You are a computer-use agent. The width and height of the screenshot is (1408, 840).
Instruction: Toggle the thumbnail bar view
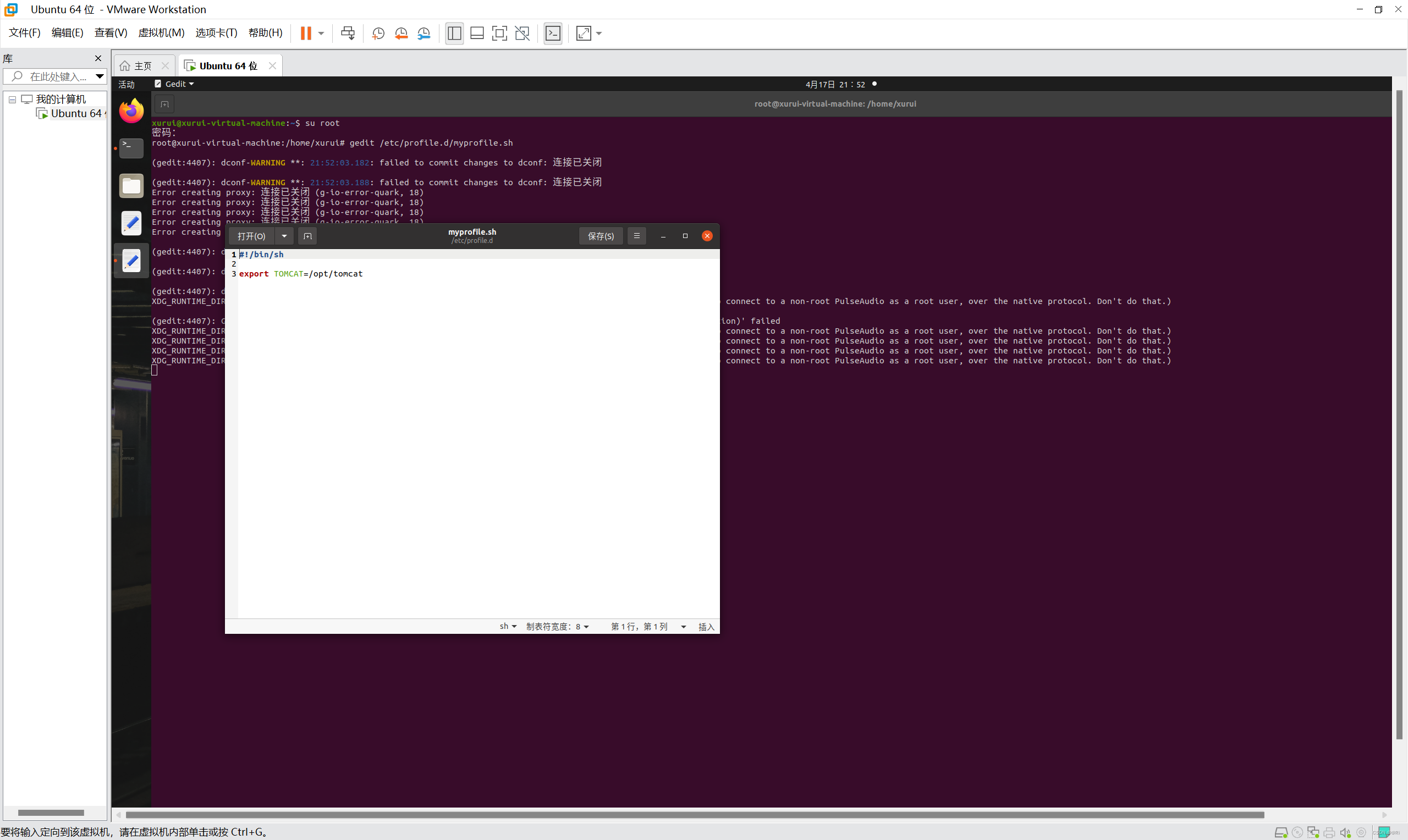477,34
